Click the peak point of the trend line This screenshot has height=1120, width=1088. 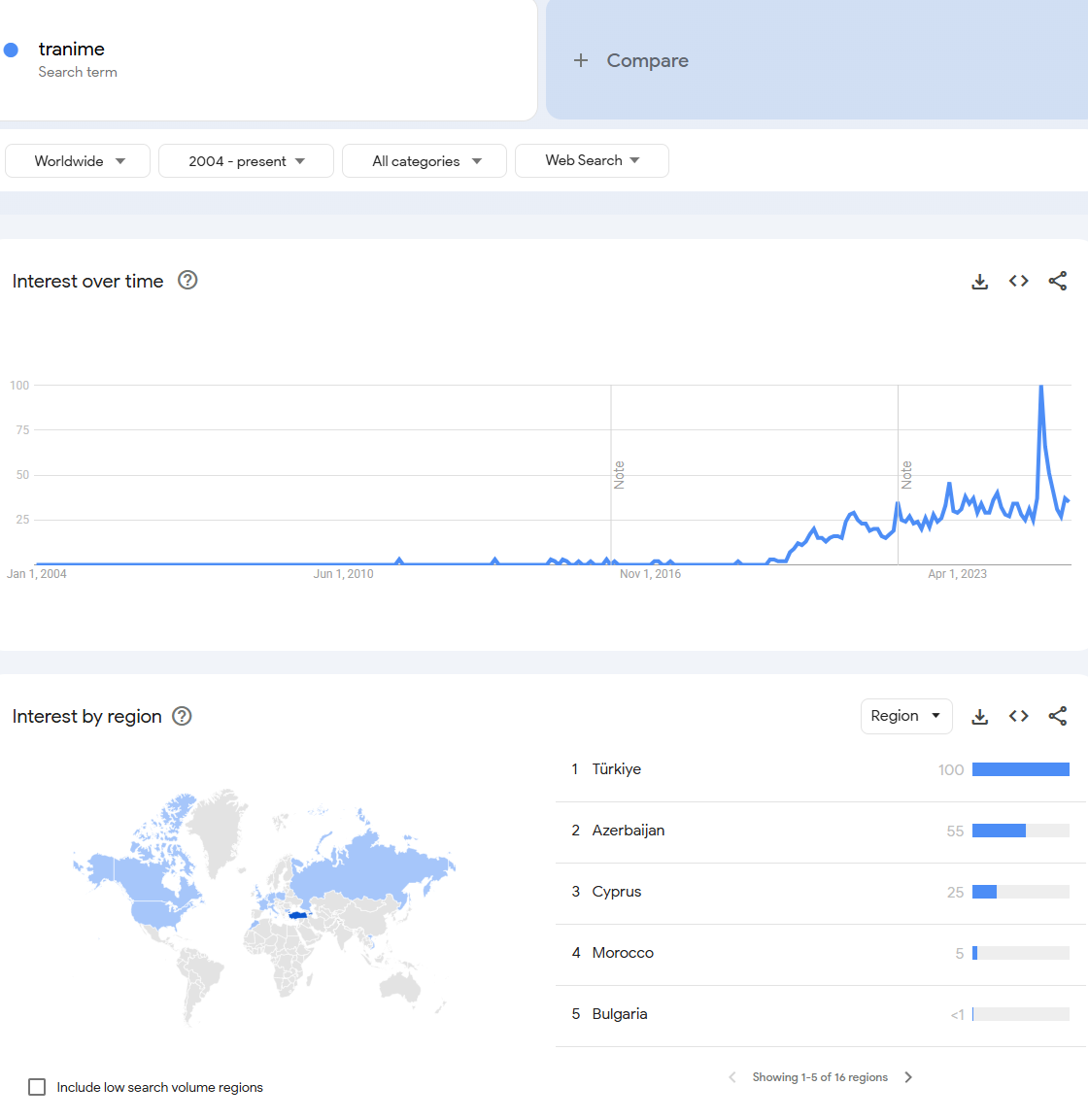pos(1041,387)
